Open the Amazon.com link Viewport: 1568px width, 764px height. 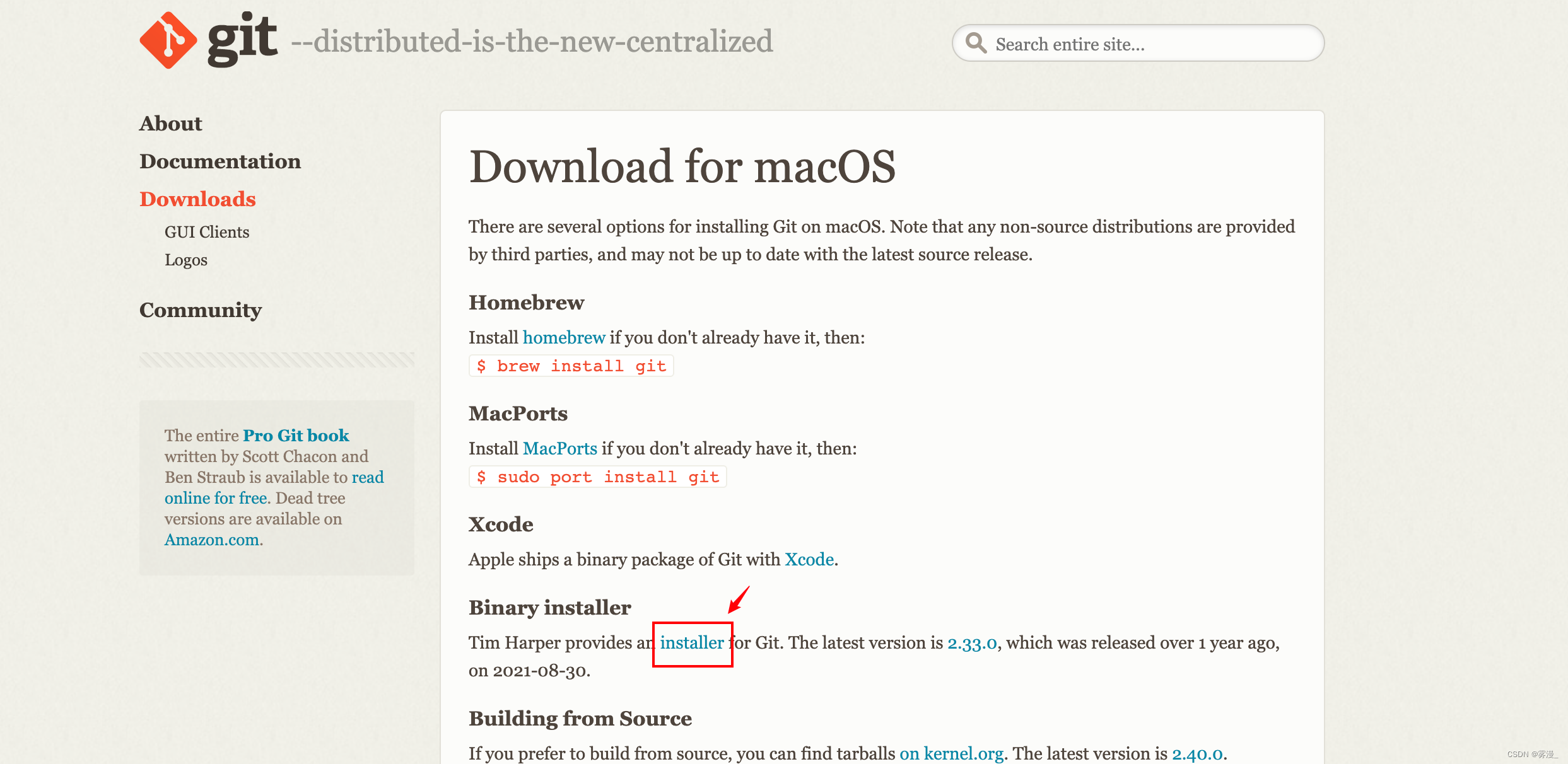pyautogui.click(x=212, y=540)
